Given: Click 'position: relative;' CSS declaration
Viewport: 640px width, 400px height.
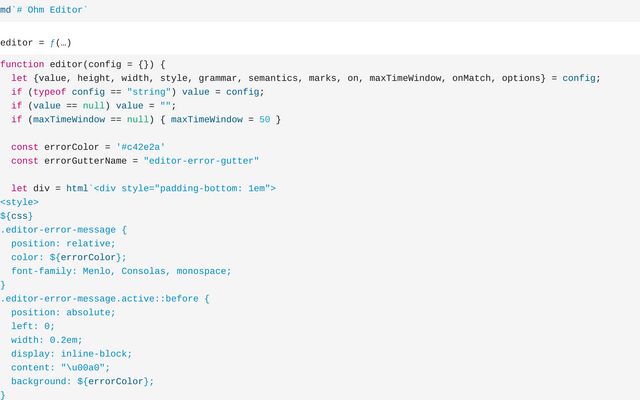Looking at the screenshot, I should (63, 244).
